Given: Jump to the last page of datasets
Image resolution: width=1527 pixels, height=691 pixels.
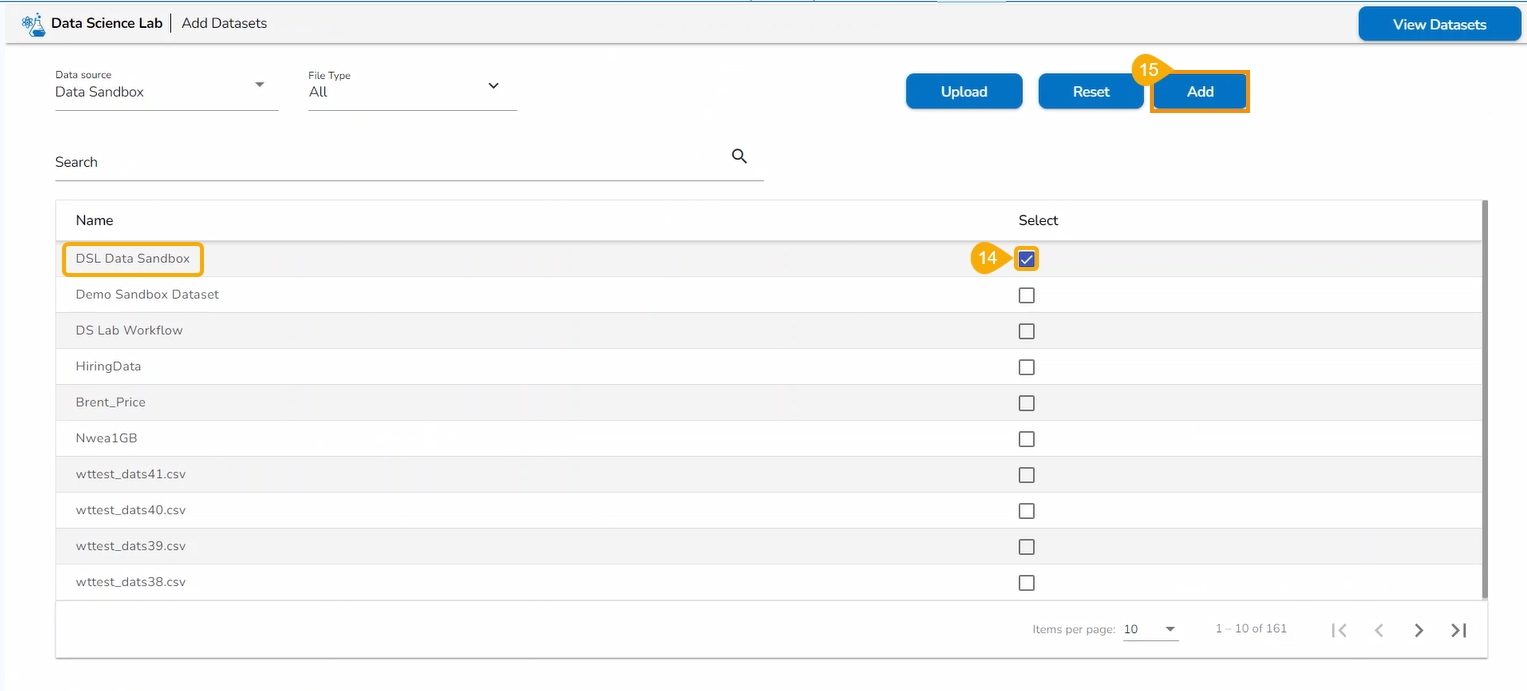Looking at the screenshot, I should click(1459, 630).
